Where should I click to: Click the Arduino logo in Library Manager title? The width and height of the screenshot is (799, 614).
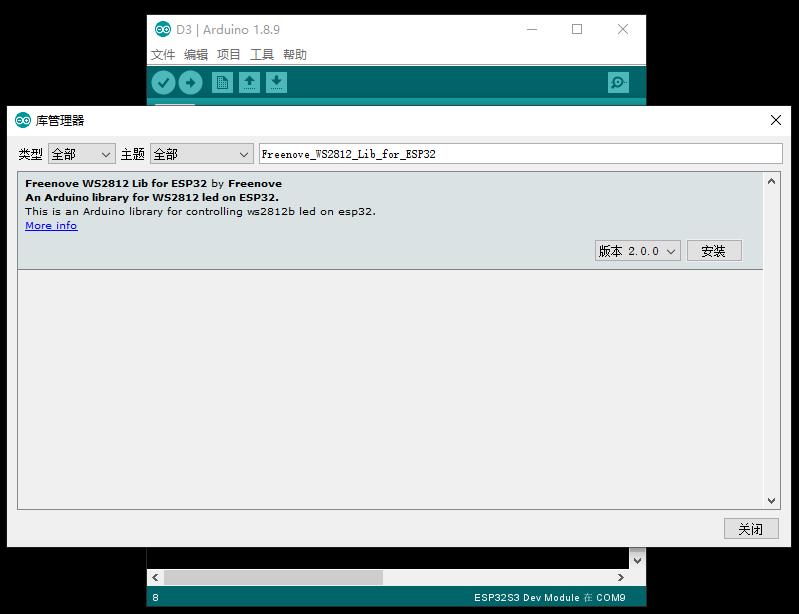[x=23, y=120]
